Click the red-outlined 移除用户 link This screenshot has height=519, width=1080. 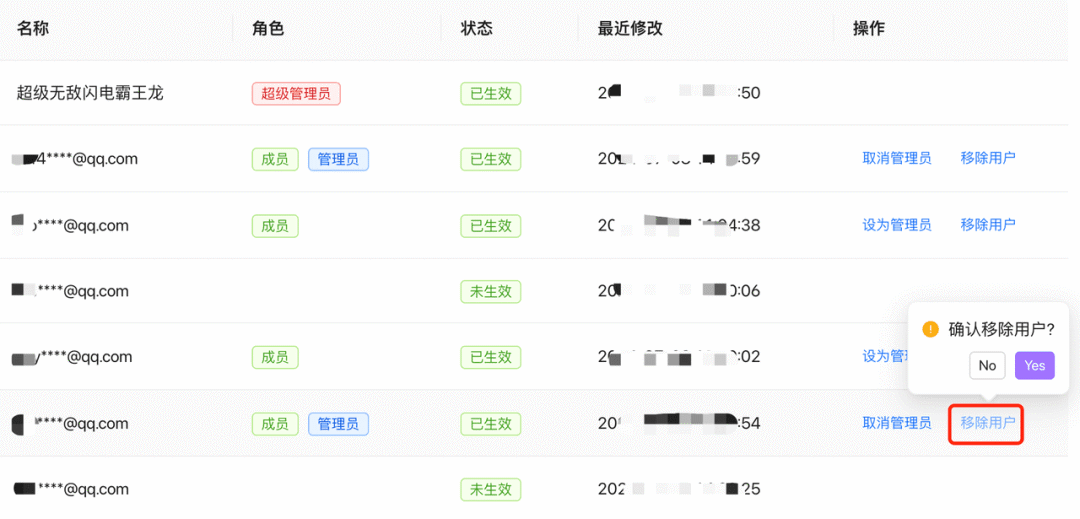tap(988, 423)
